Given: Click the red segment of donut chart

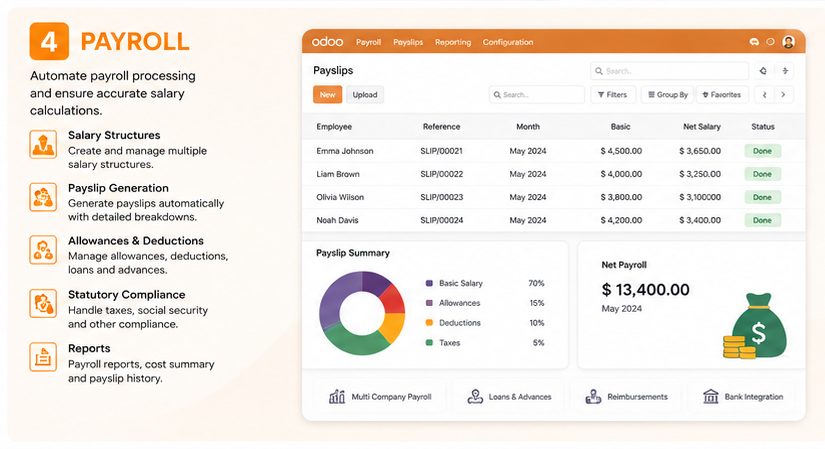Looking at the screenshot, I should pyautogui.click(x=392, y=301).
